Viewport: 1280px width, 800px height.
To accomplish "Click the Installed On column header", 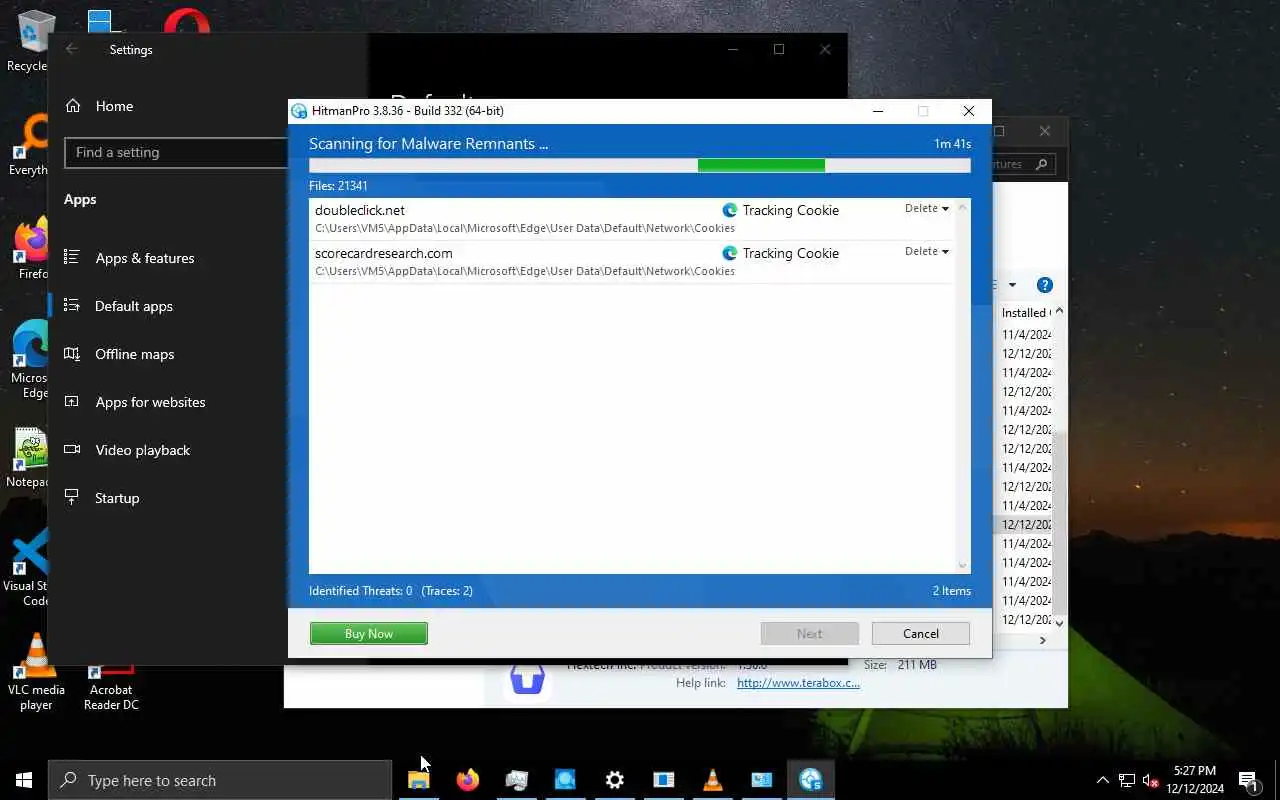I will coord(1026,312).
